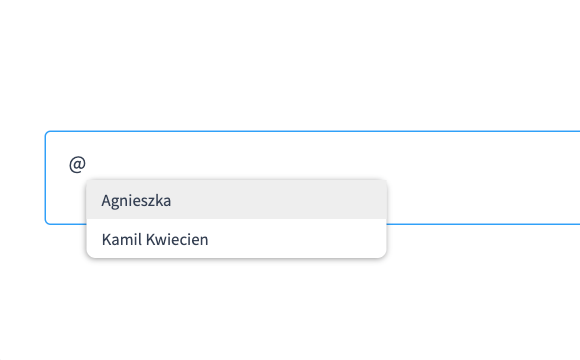Dismiss suggestions by clicking blank area left of field

[x=22, y=178]
